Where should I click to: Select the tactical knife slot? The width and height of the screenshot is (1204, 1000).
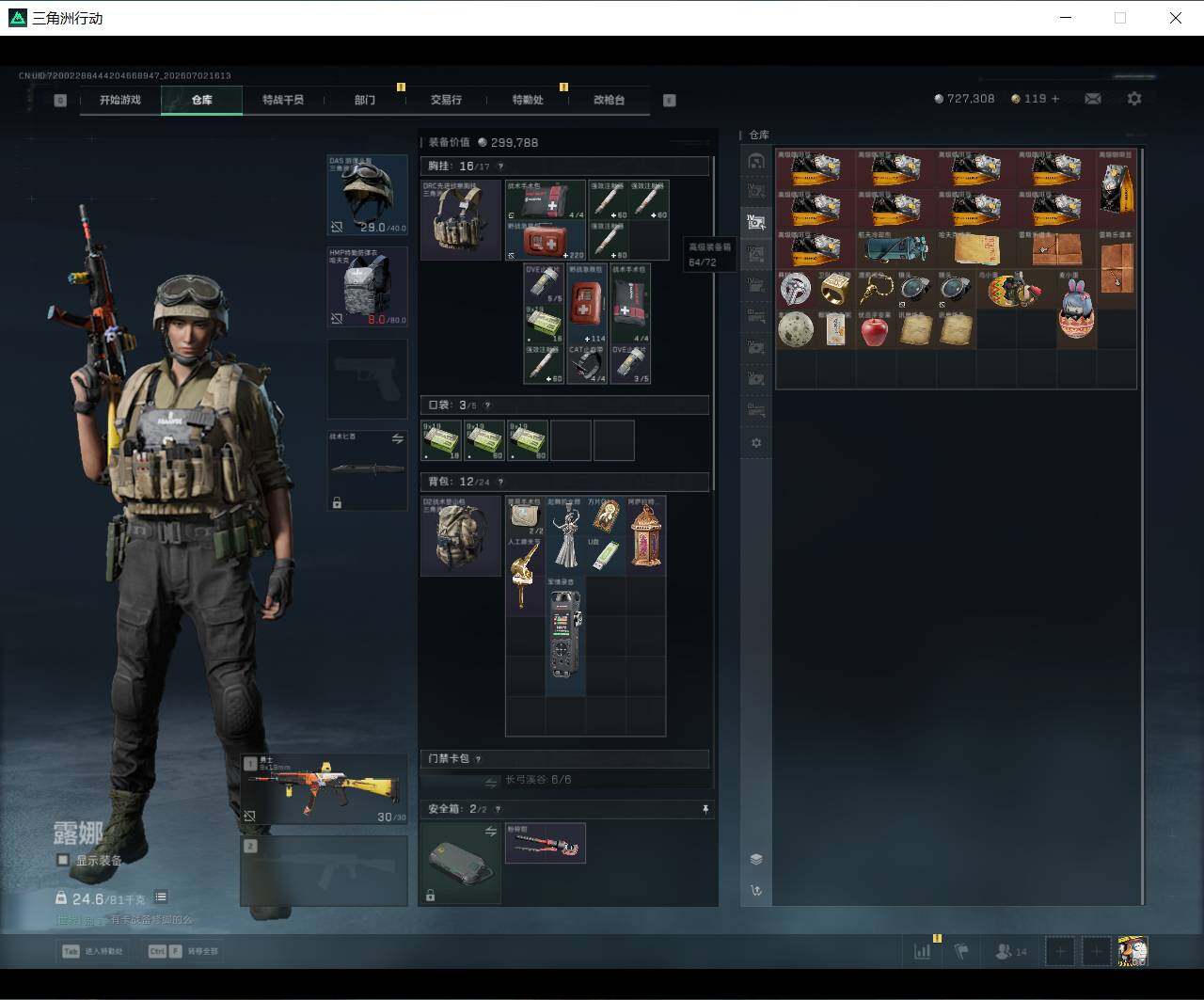tap(367, 470)
